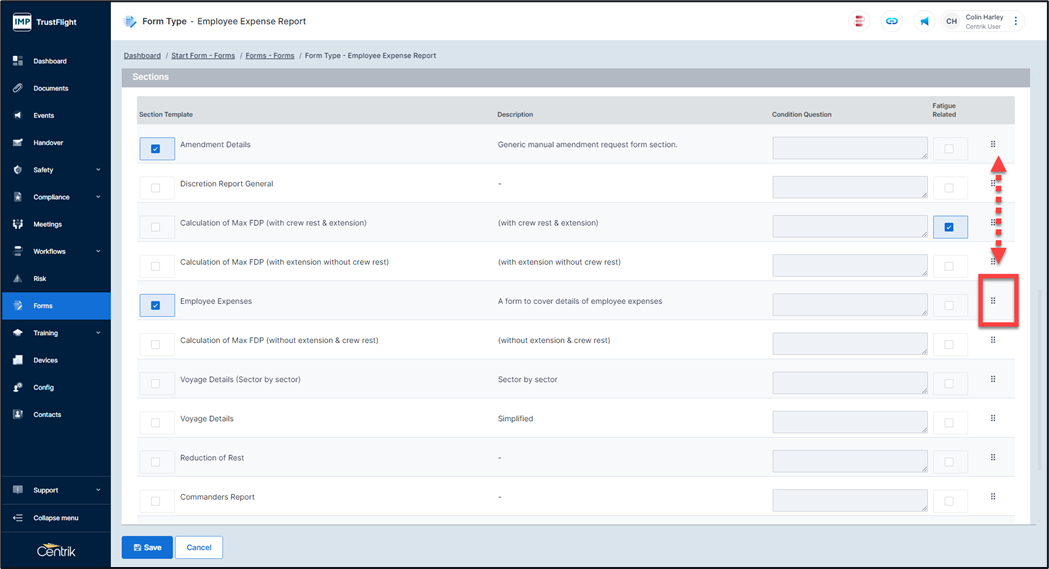This screenshot has width=1049, height=569.
Task: Check the Discretion Report General checkbox
Action: point(156,188)
